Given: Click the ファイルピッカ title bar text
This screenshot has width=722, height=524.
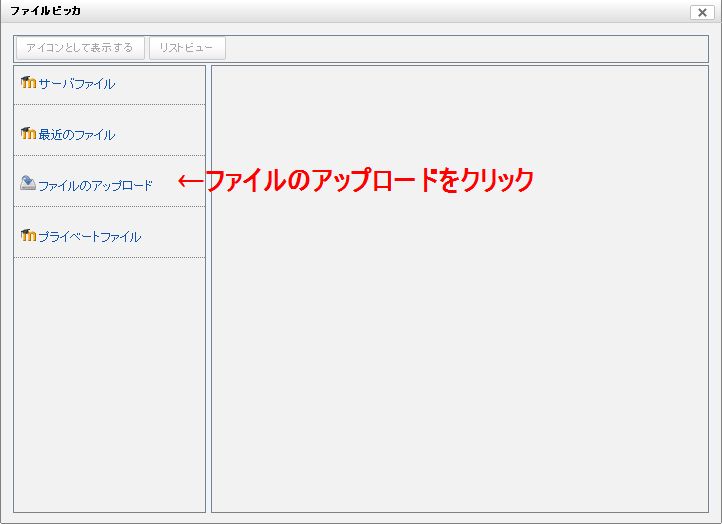Looking at the screenshot, I should tap(46, 11).
